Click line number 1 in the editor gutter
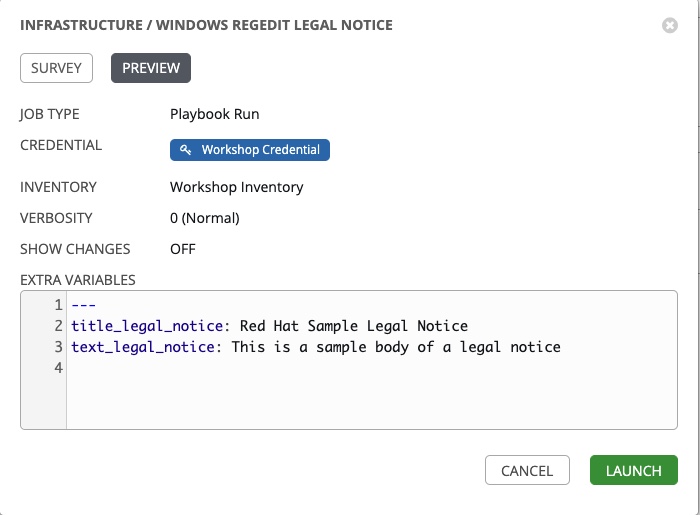 (59, 305)
